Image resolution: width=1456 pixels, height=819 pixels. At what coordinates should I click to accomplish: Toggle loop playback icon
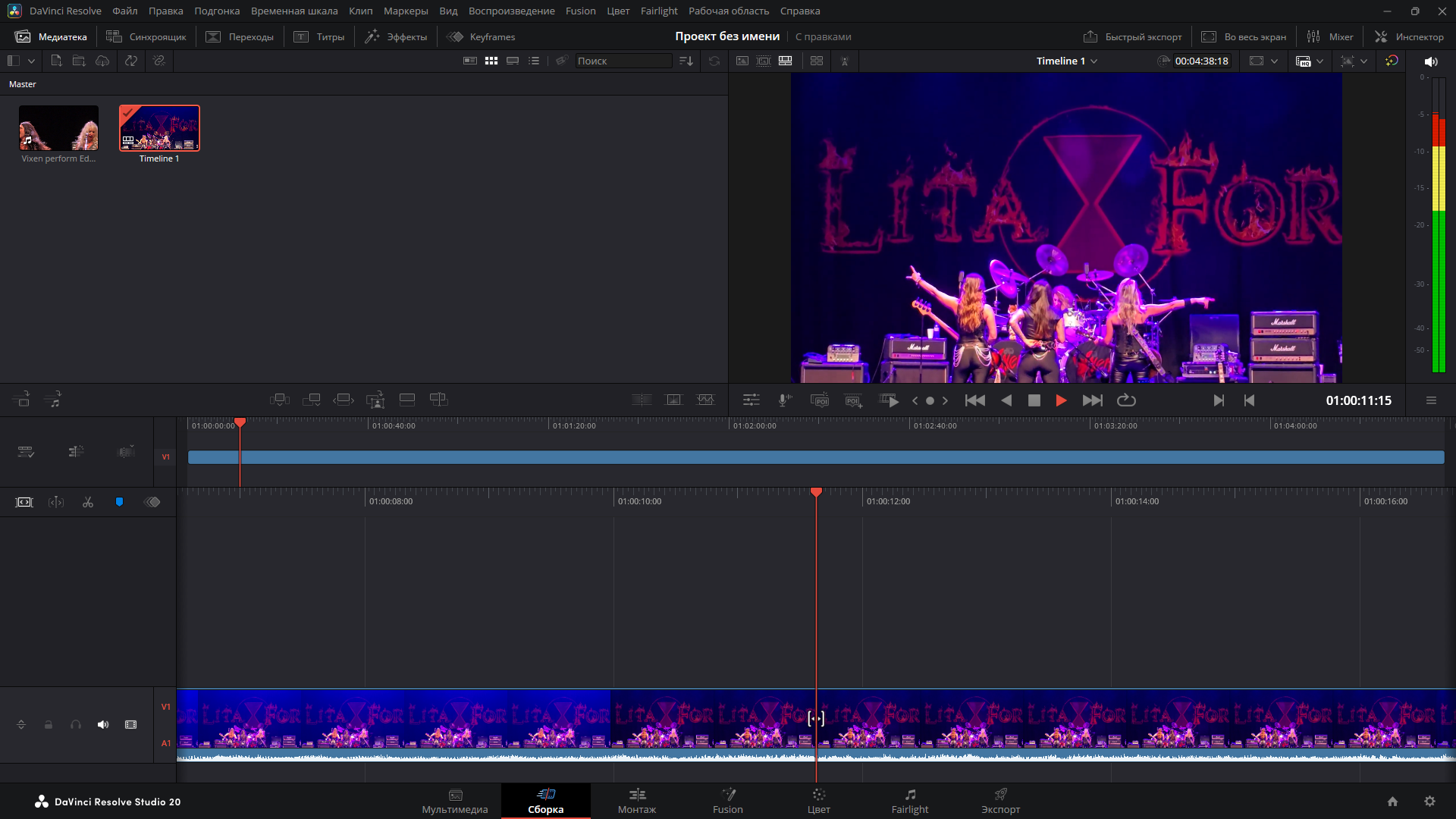1126,400
